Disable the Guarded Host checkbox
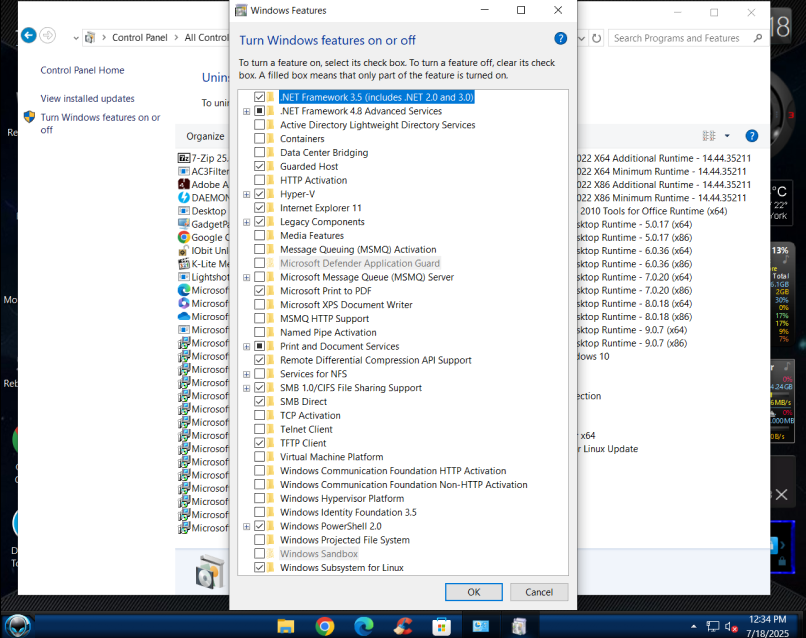This screenshot has height=638, width=806. 260,167
